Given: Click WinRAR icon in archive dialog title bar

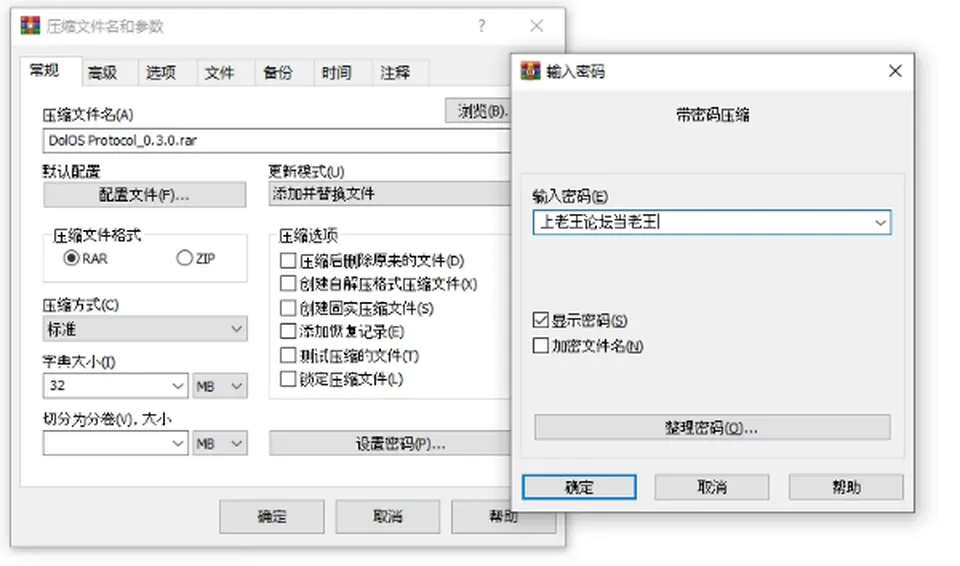Looking at the screenshot, I should (30, 26).
